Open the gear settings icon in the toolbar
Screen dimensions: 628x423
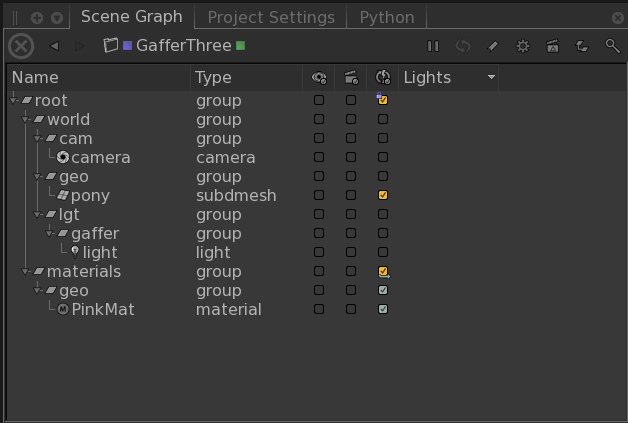point(522,46)
